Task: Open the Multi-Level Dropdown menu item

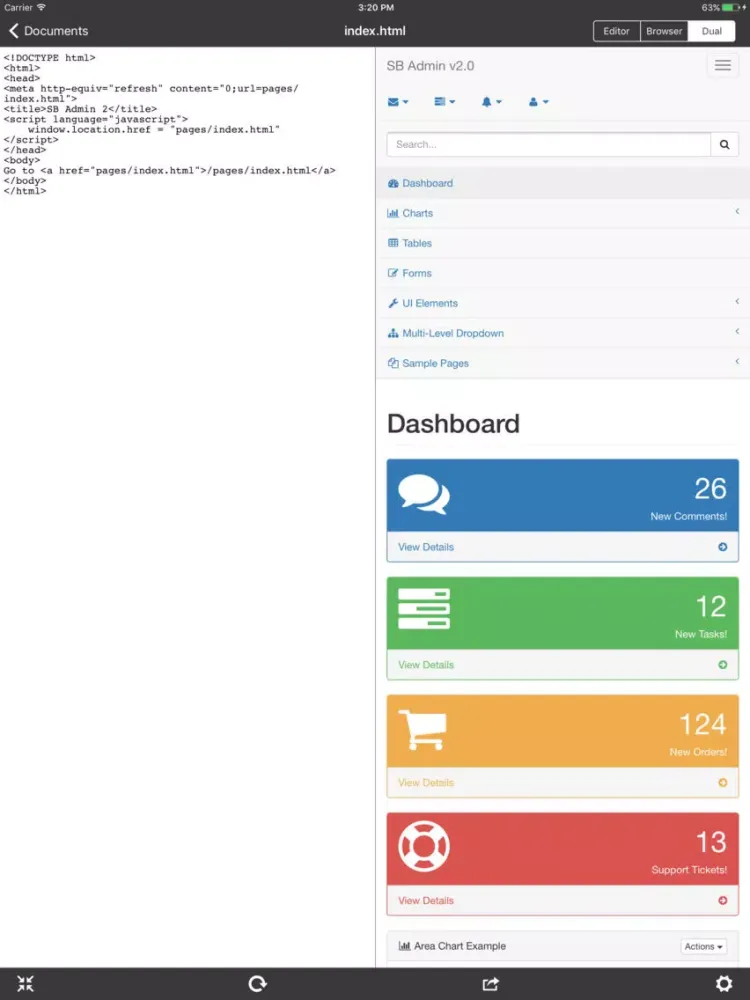Action: coord(562,334)
